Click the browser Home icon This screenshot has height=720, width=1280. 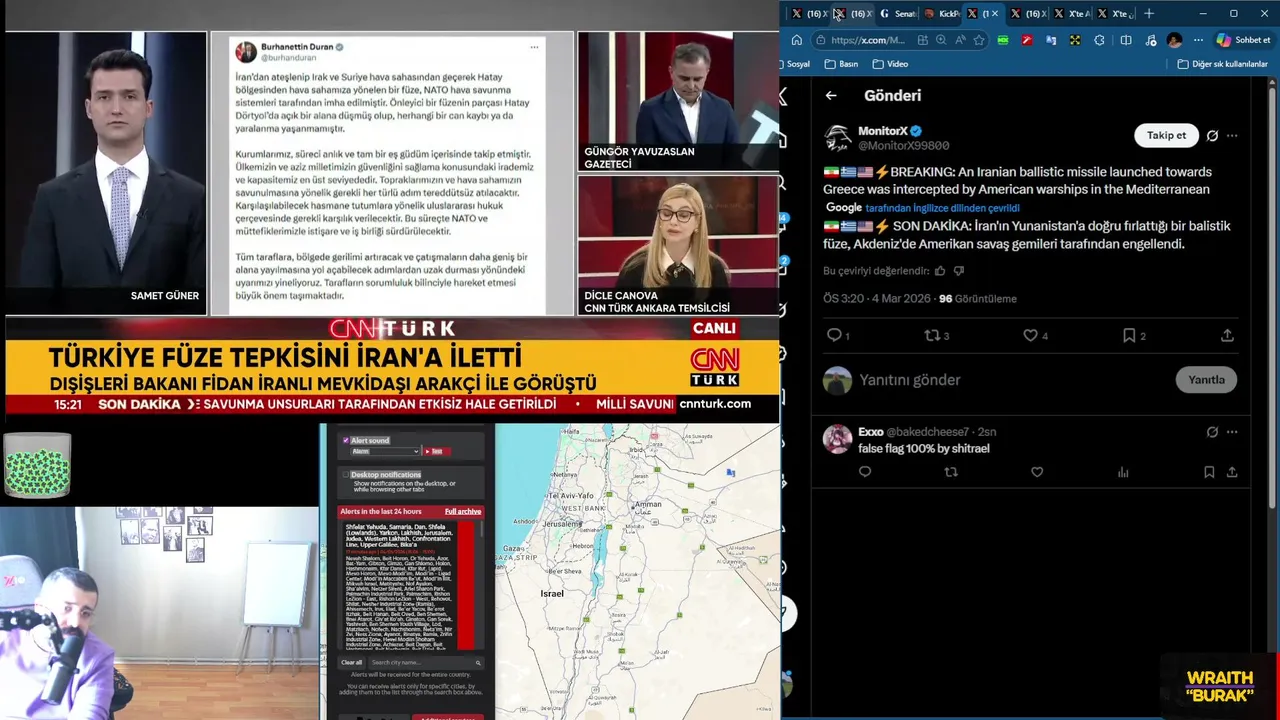coord(797,40)
